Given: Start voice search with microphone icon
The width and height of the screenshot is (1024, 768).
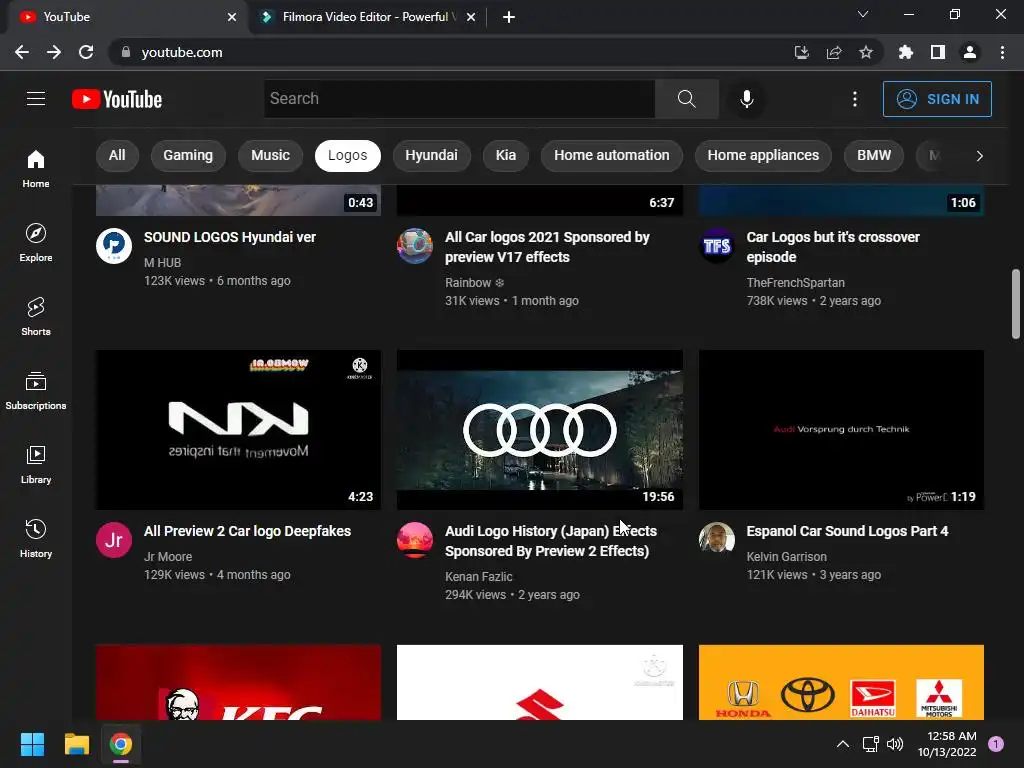Looking at the screenshot, I should pyautogui.click(x=746, y=99).
